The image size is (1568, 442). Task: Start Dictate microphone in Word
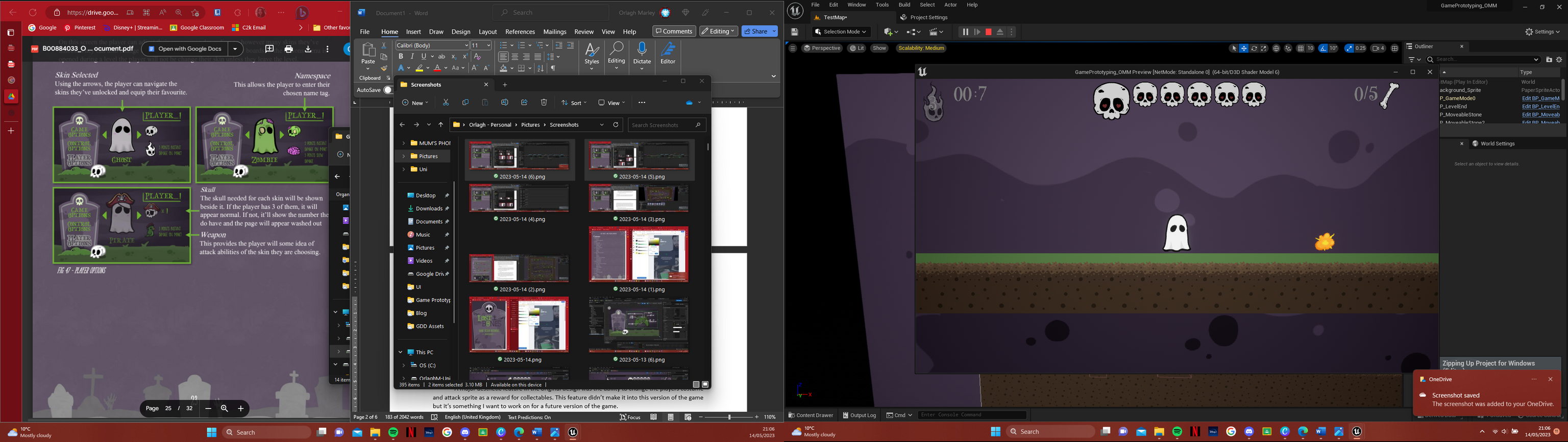[x=642, y=54]
